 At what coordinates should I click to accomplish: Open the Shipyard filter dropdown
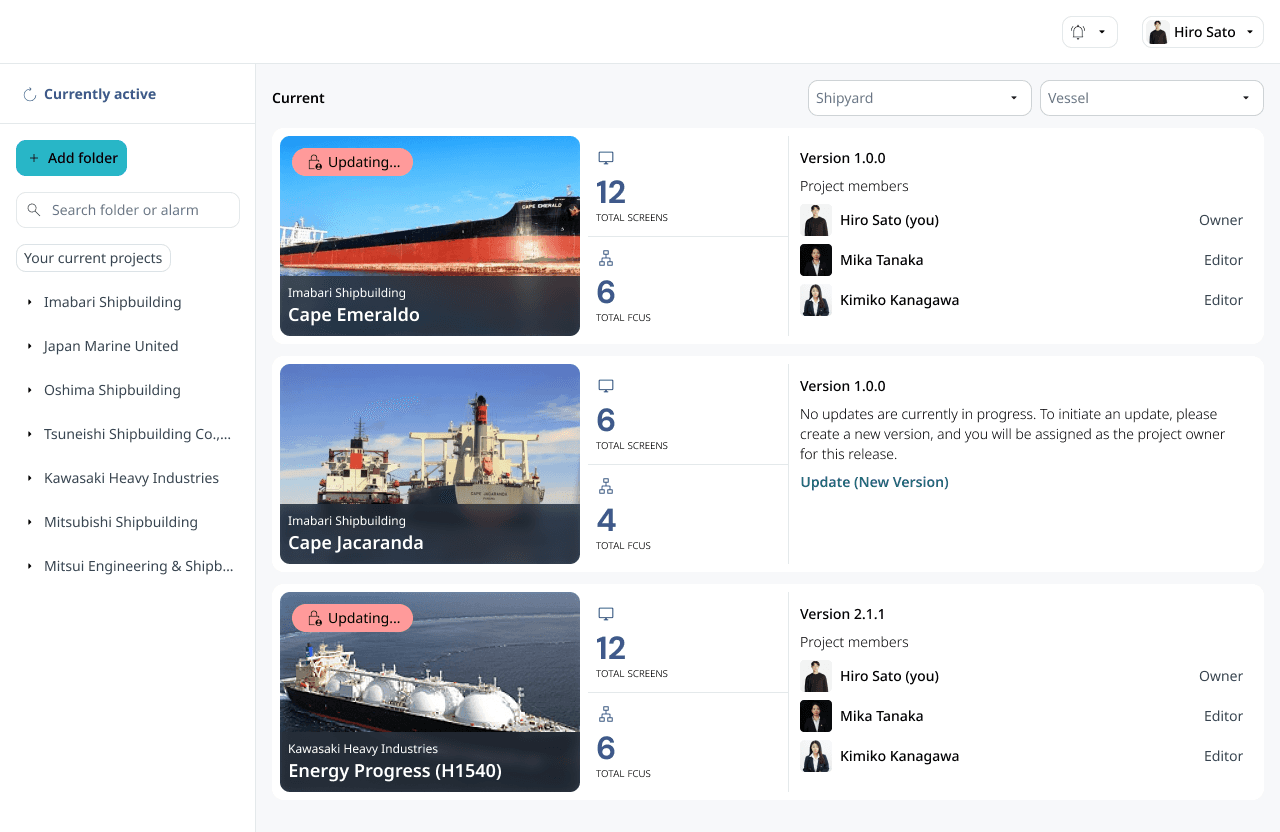[920, 98]
